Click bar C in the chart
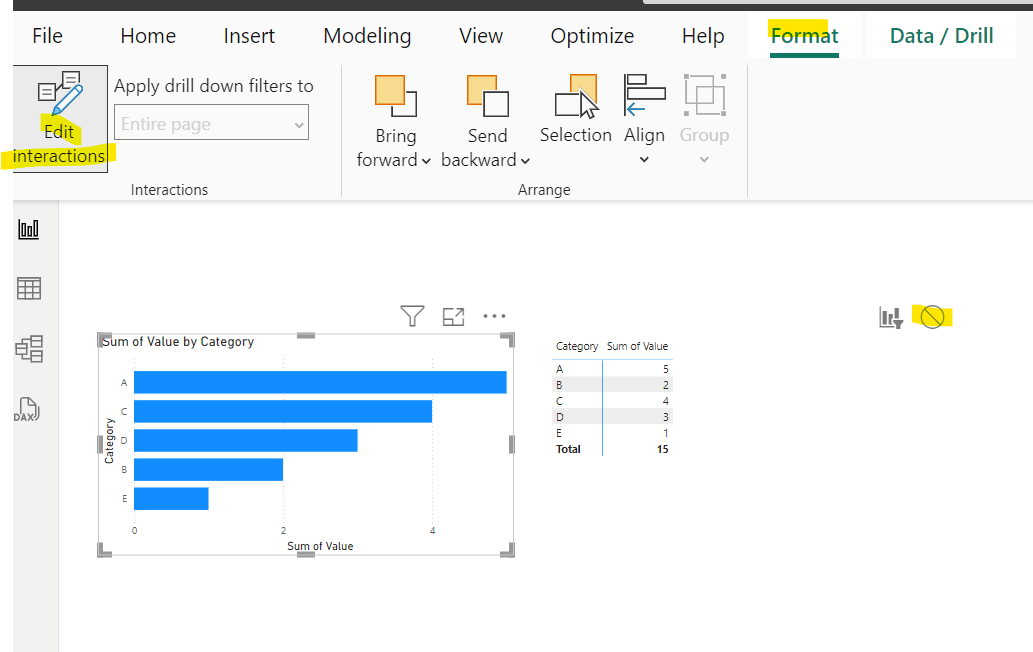Image resolution: width=1033 pixels, height=652 pixels. (283, 412)
